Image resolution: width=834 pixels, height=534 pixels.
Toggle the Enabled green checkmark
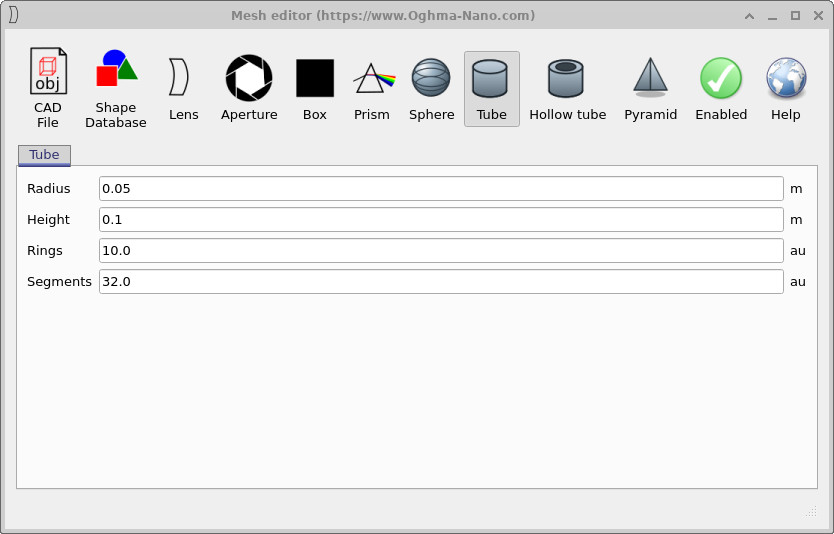[x=721, y=88]
